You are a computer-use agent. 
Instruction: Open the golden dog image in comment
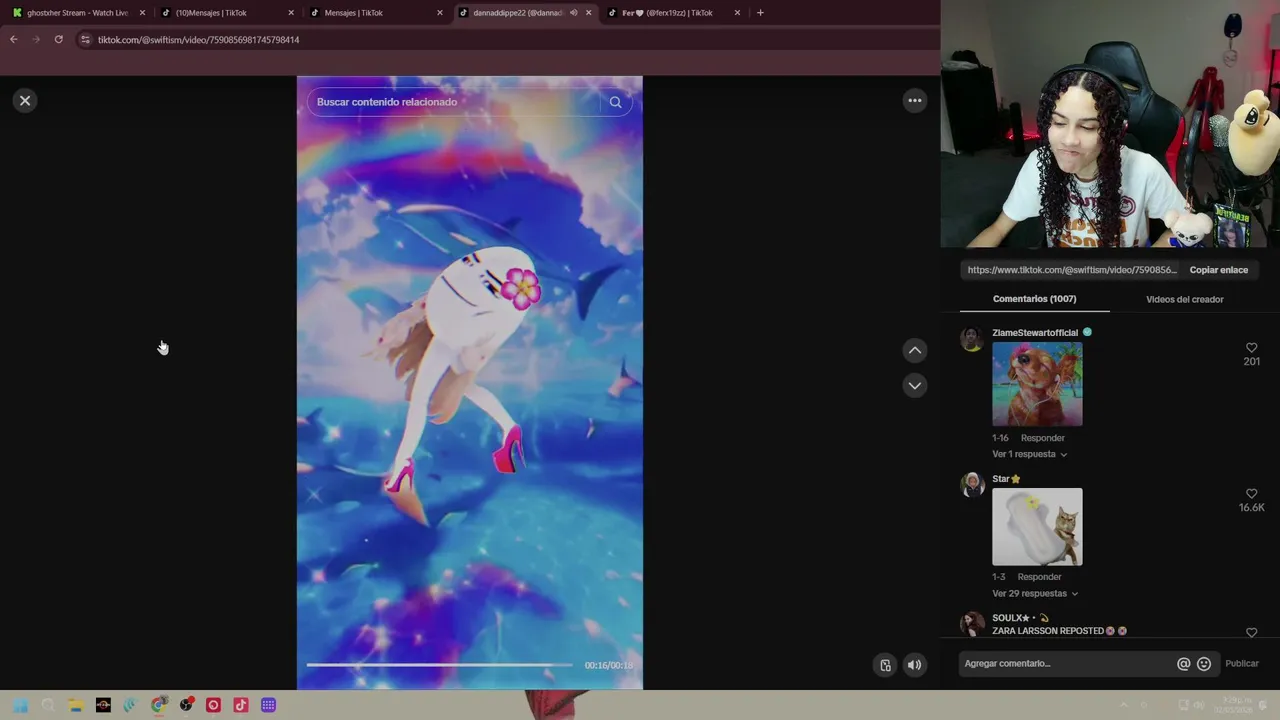[1037, 384]
